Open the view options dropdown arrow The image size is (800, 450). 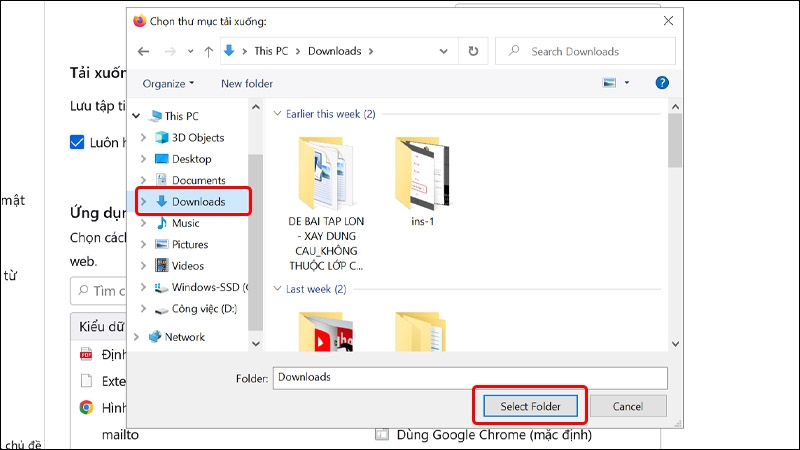[627, 83]
